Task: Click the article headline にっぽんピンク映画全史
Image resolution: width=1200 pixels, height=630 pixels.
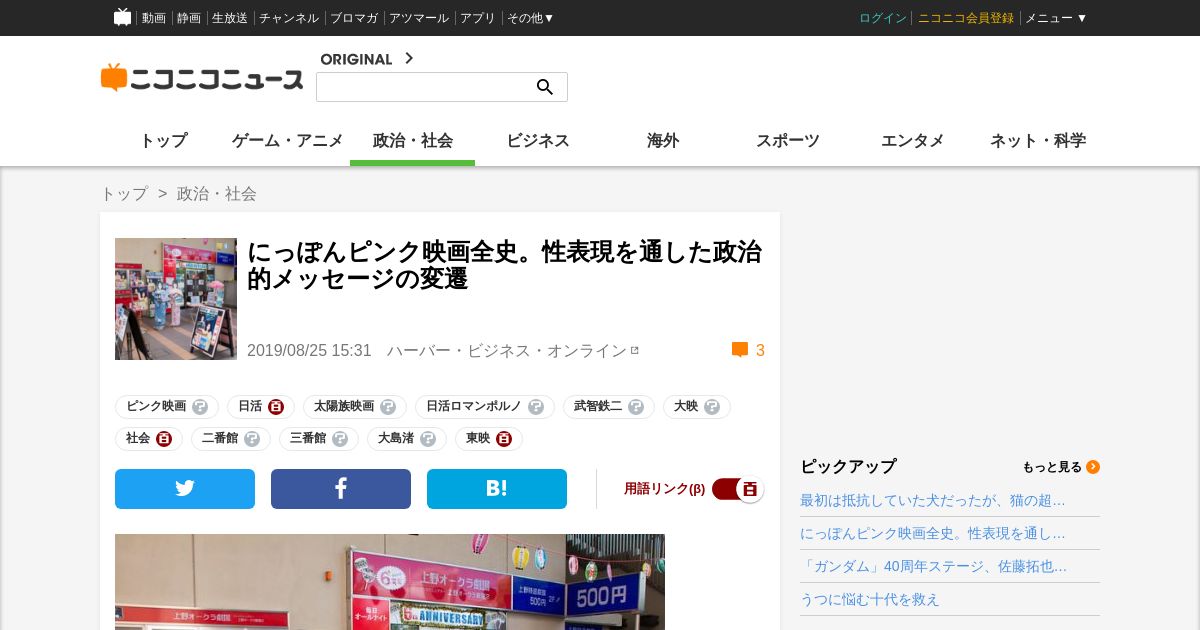Action: tap(505, 265)
